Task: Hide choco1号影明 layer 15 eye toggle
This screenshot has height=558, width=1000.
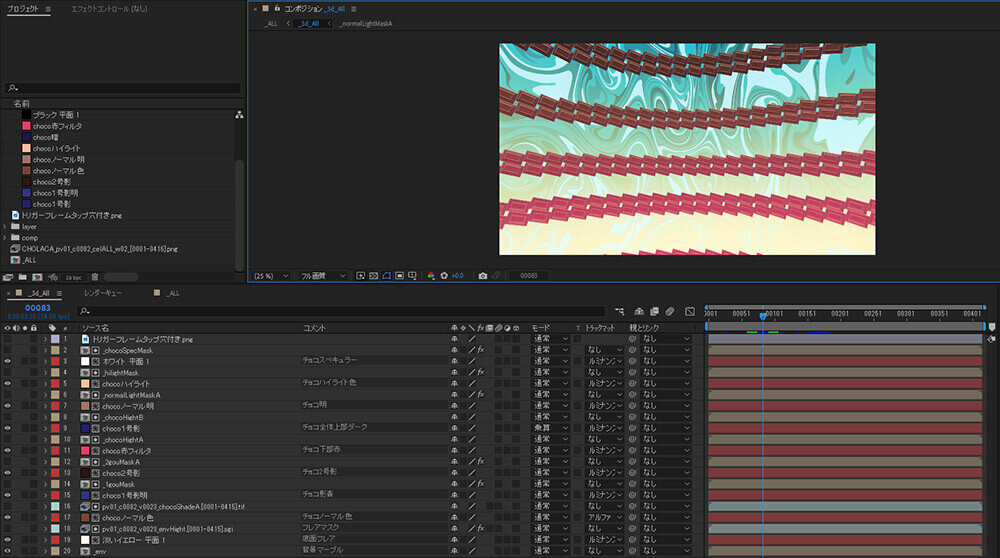Action: point(7,495)
